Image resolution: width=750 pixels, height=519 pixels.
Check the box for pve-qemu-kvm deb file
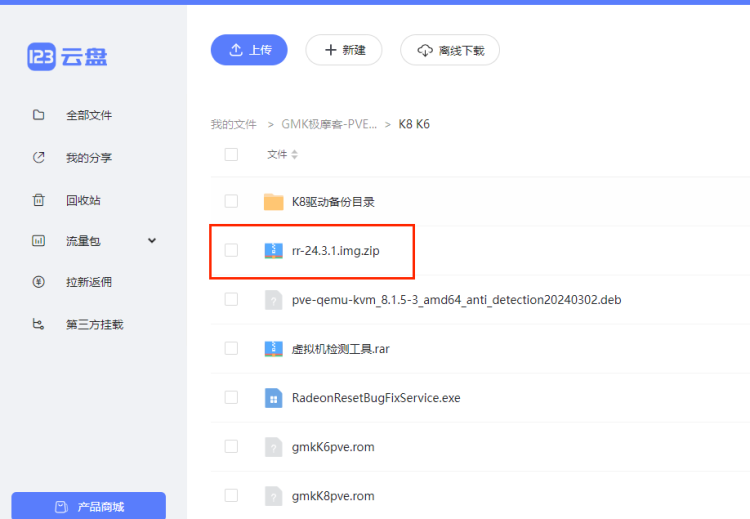coord(232,299)
